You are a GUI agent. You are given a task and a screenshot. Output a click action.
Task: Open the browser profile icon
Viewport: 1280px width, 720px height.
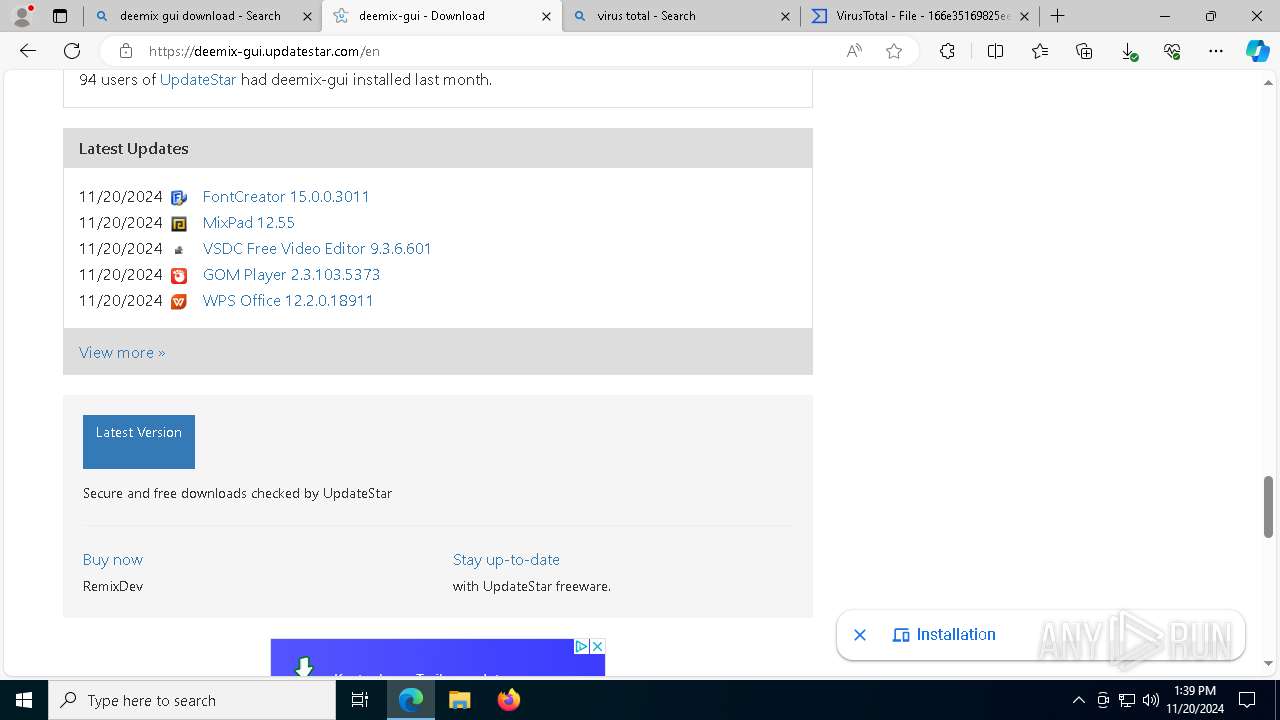coord(22,16)
